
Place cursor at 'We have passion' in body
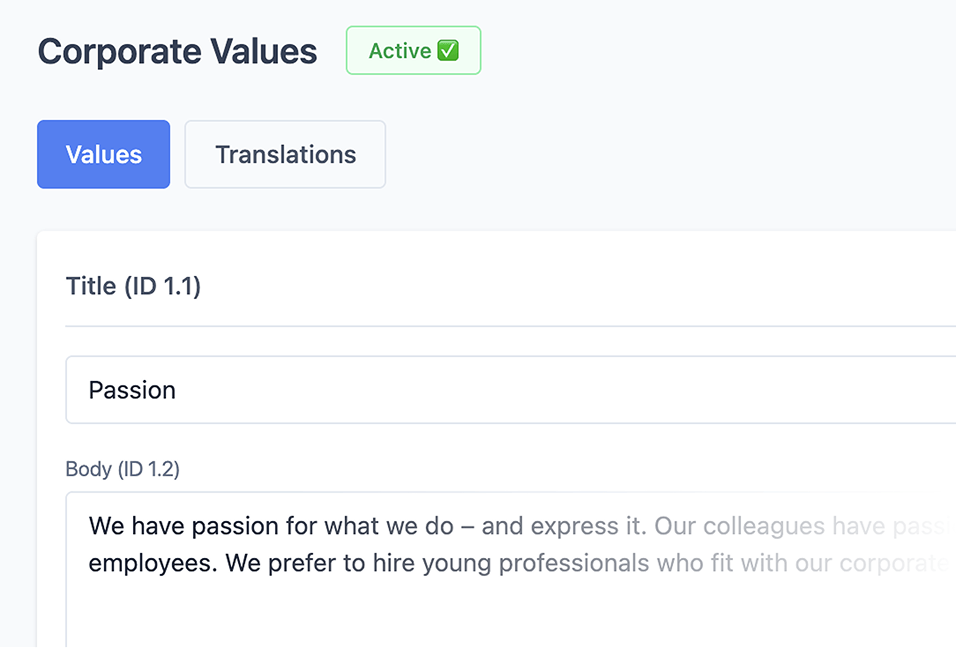point(170,526)
